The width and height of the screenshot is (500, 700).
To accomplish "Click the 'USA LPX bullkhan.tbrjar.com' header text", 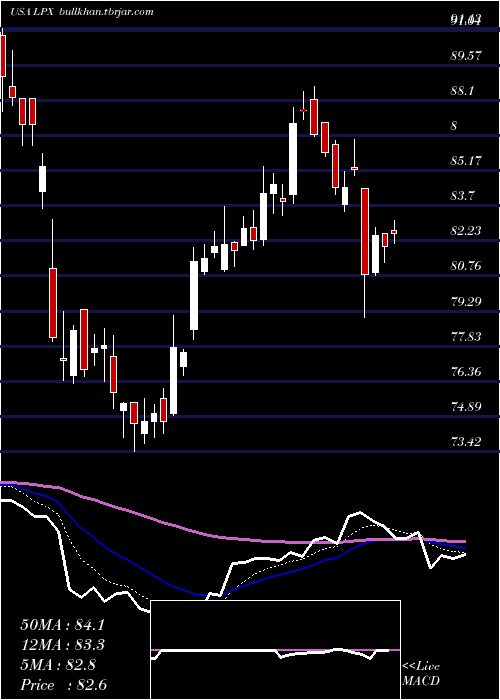I will click(82, 12).
